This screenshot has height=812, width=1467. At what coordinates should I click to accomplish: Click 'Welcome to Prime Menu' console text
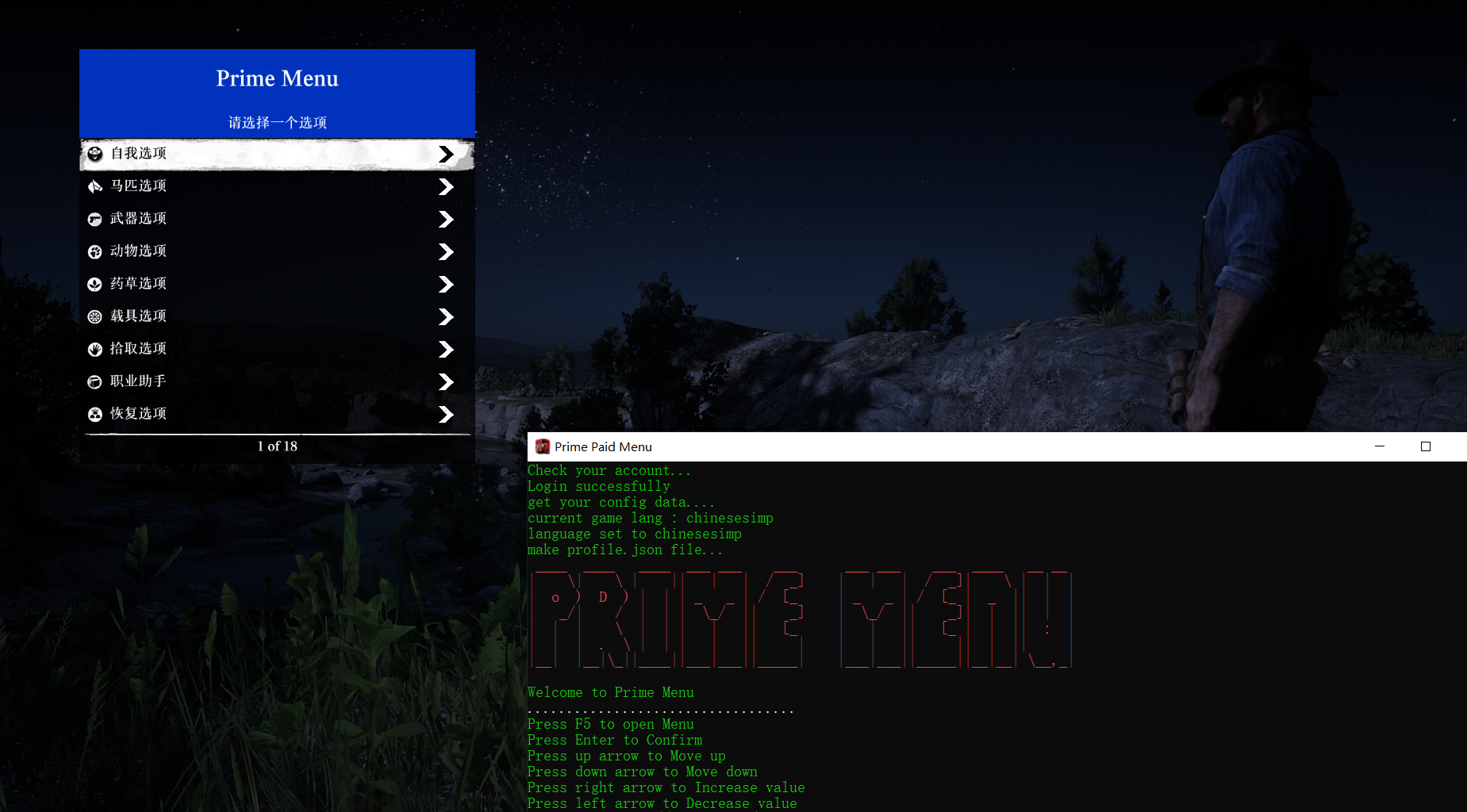coord(611,693)
